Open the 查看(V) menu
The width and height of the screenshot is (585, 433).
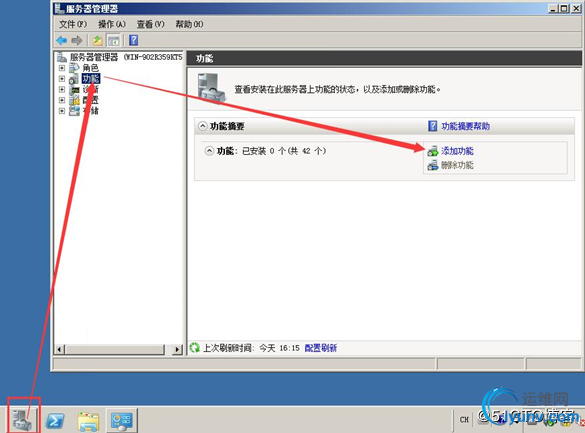(x=150, y=24)
